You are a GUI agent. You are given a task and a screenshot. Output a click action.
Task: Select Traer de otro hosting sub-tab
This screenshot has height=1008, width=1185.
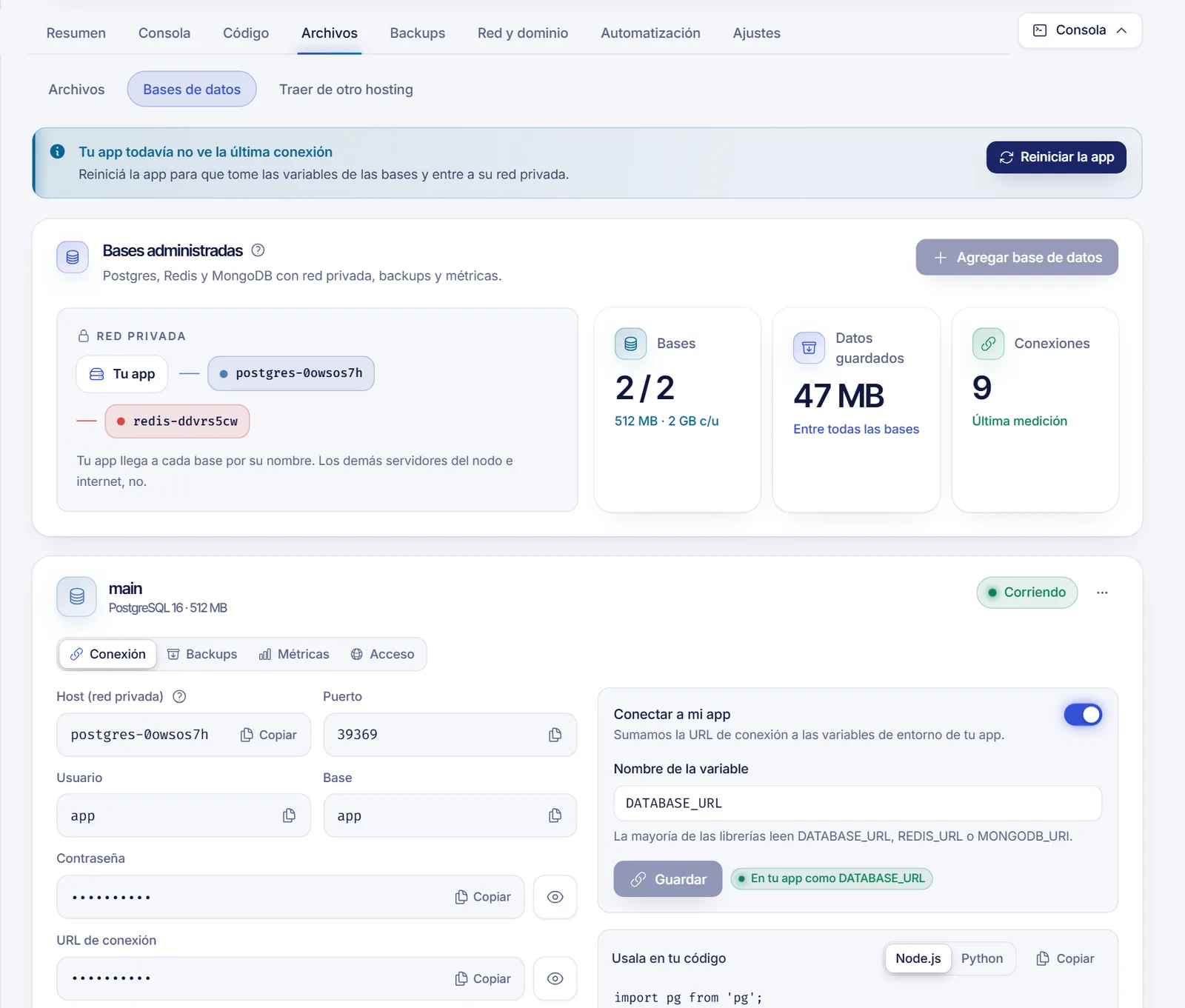[346, 90]
